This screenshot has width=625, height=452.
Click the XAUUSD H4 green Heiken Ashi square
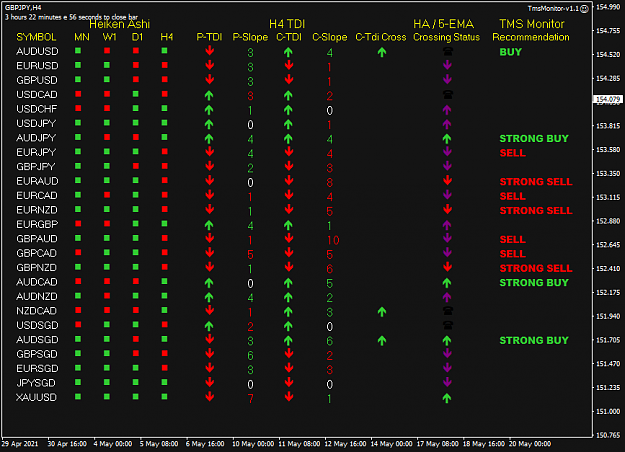164,397
